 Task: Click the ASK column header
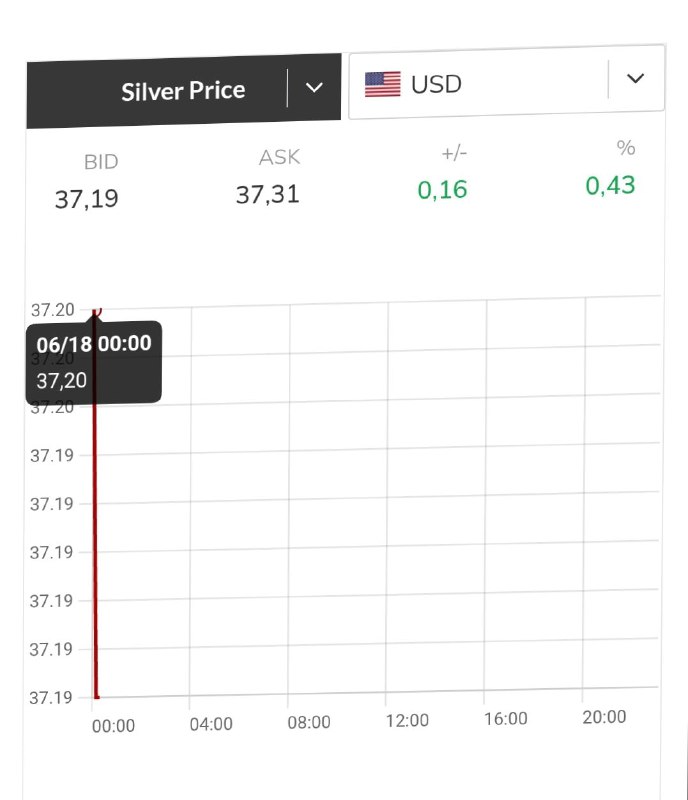pos(279,157)
